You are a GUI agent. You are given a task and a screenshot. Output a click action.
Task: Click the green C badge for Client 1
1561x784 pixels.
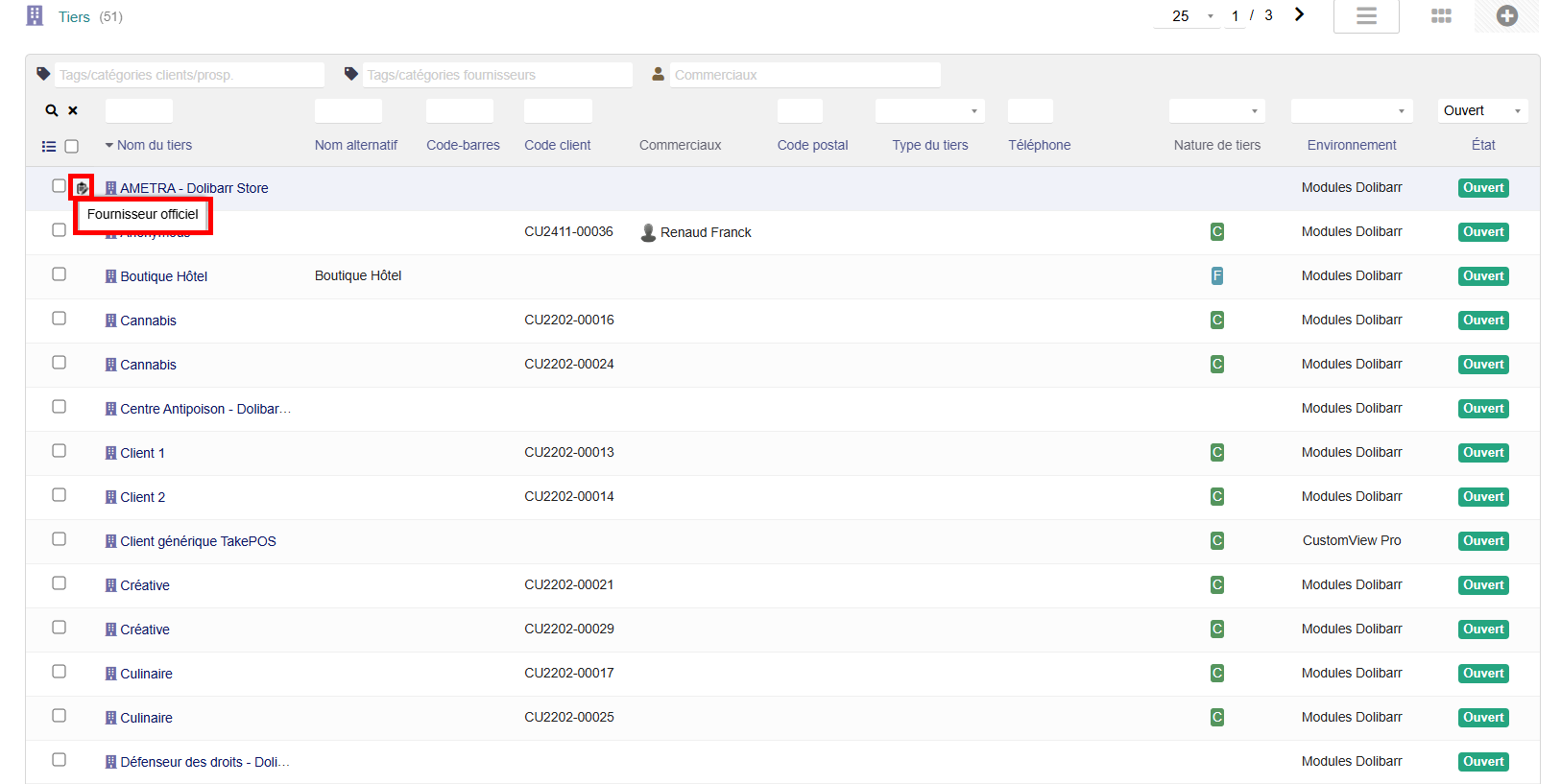1216,453
